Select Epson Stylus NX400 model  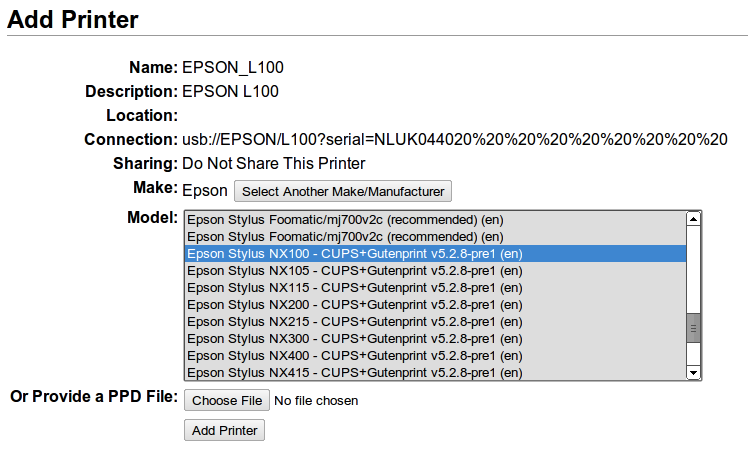[x=435, y=356]
